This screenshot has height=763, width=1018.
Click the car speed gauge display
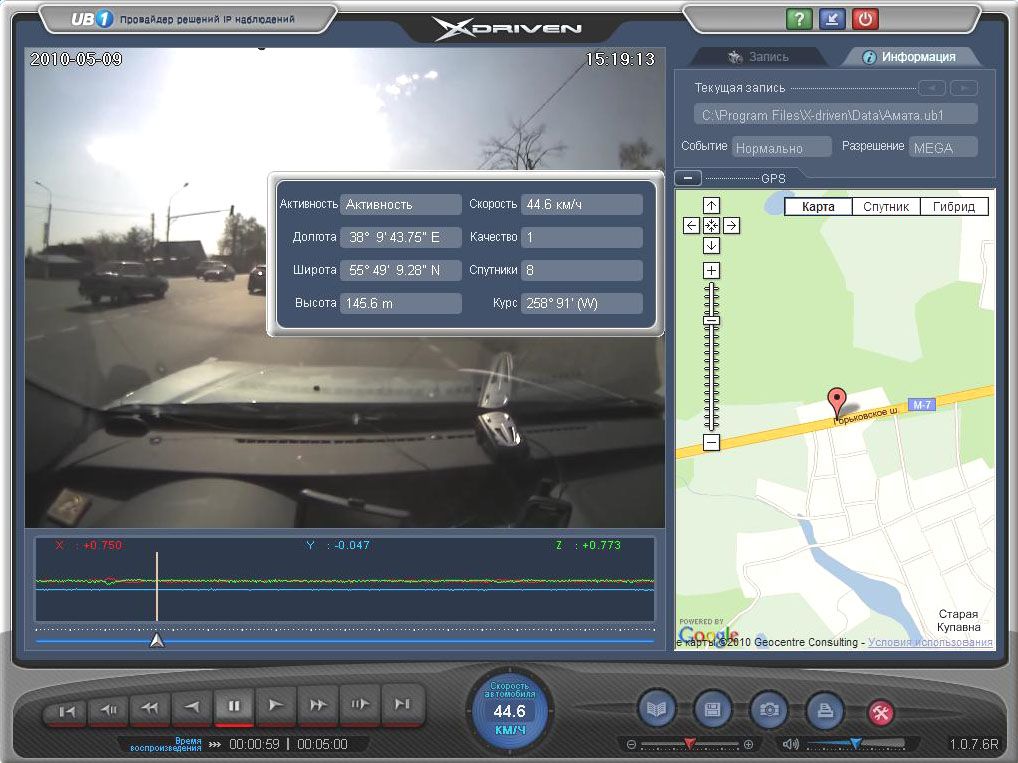point(510,710)
